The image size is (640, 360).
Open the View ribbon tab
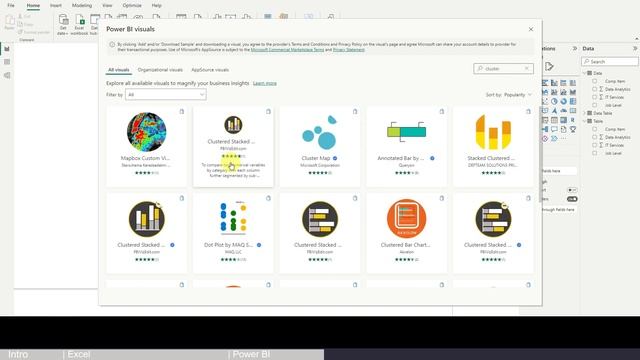[107, 5]
